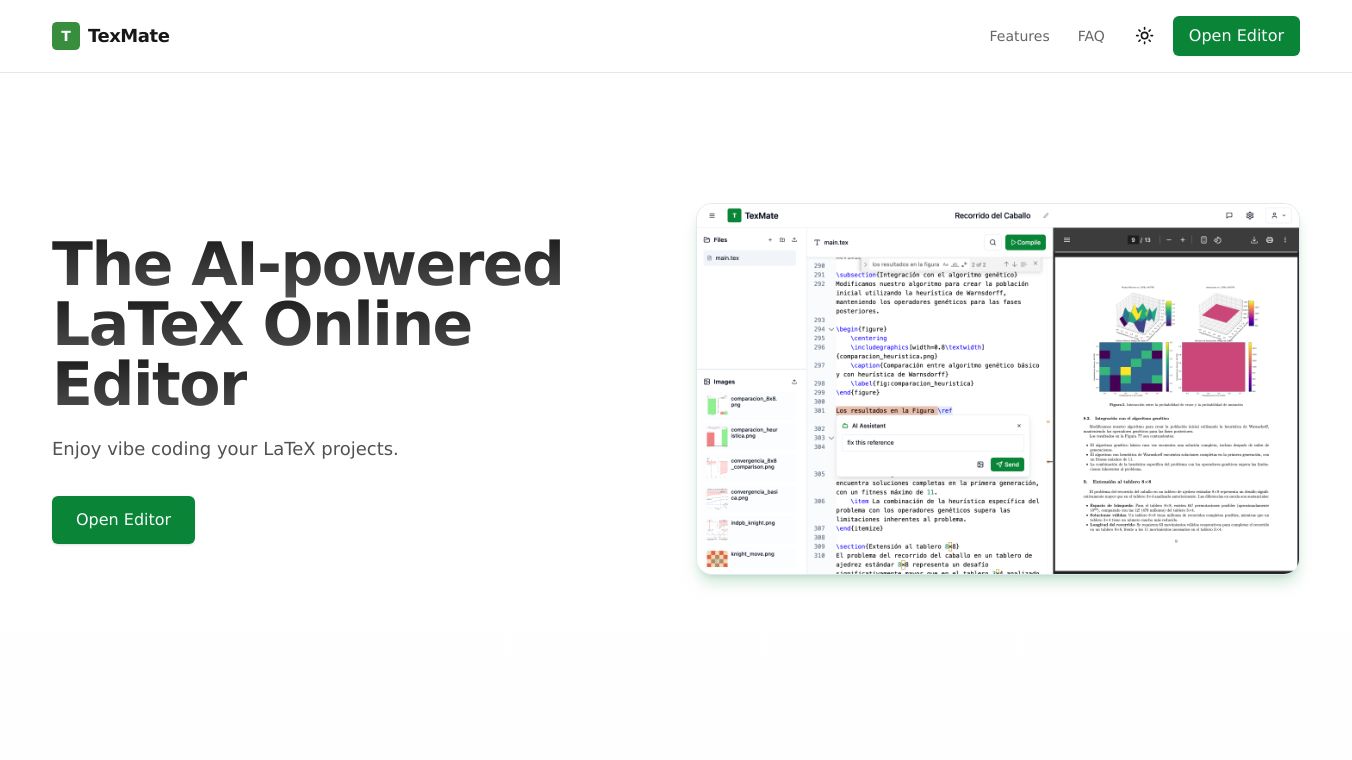Go to the FAQ navigation link
1352x760 pixels.
click(x=1091, y=36)
